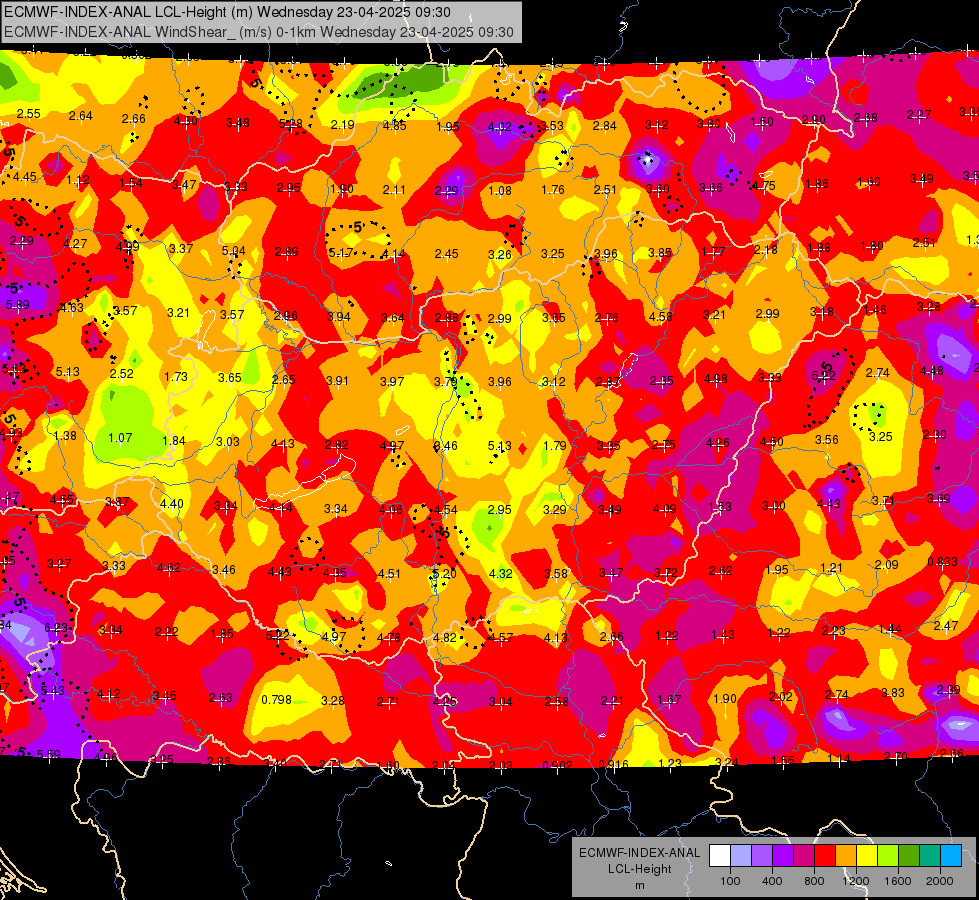
Task: Click the wind shear value 1.07
Action: (120, 437)
